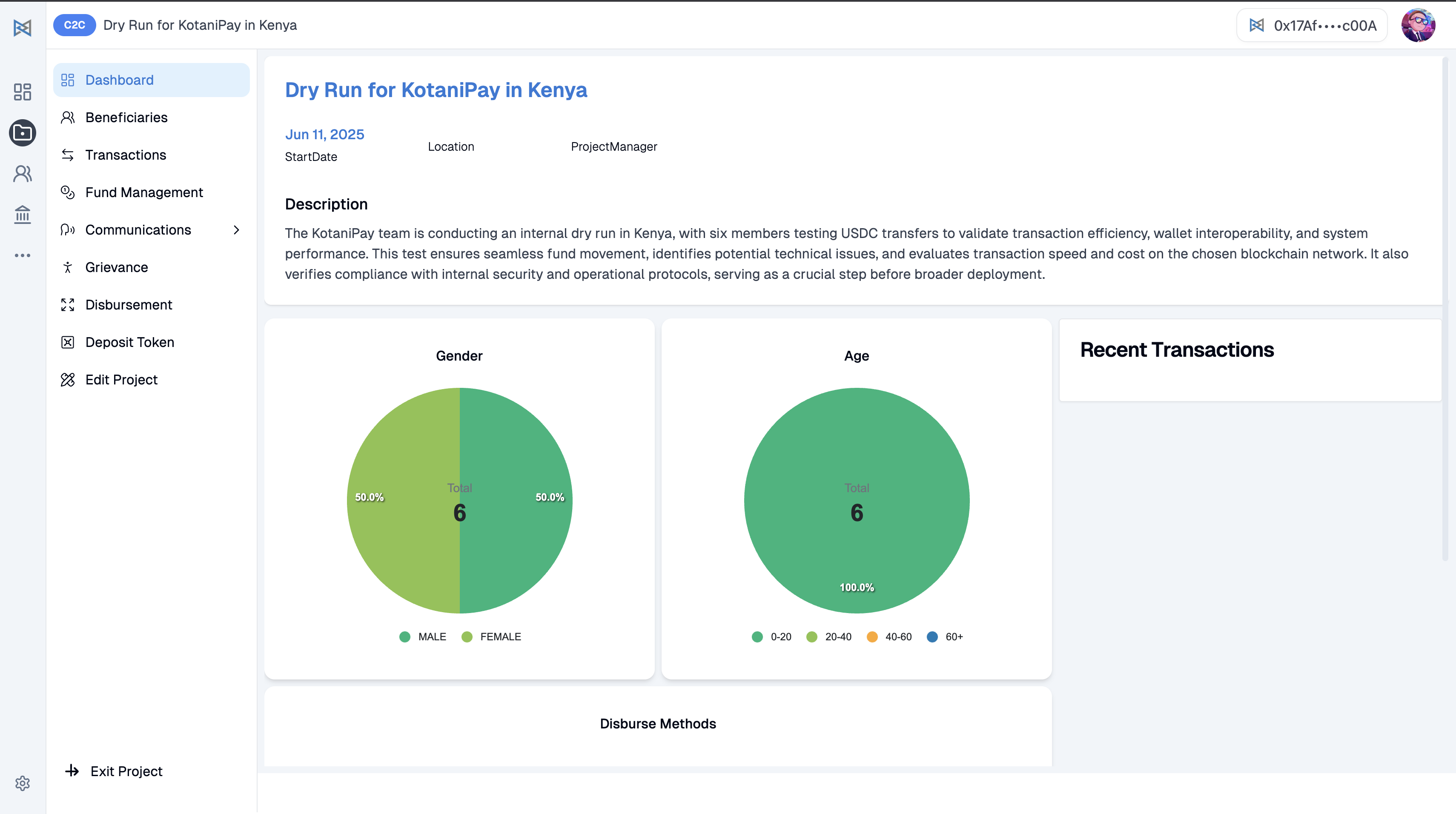Click the Fund Management coins icon
Viewport: 1456px width, 814px height.
click(x=68, y=192)
